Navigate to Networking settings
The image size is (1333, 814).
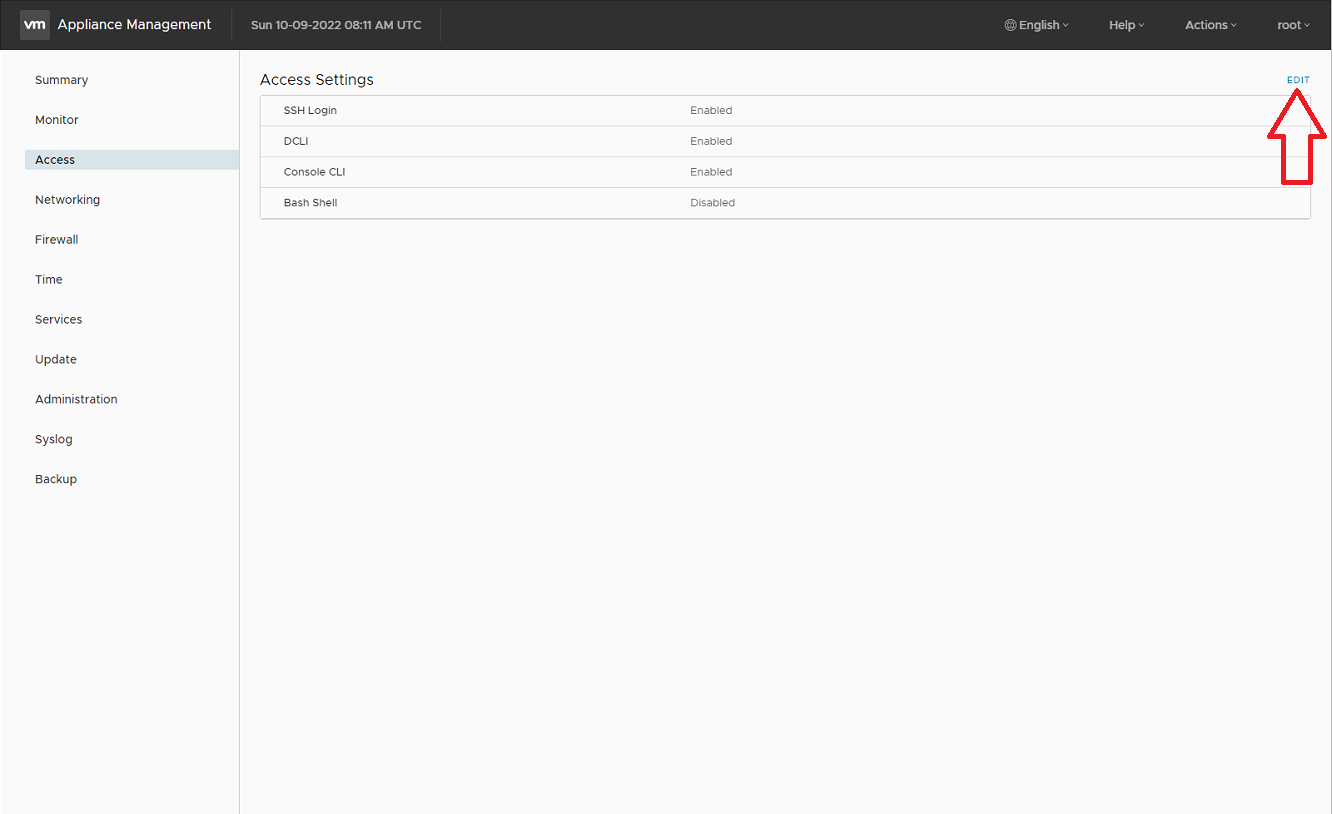point(68,200)
